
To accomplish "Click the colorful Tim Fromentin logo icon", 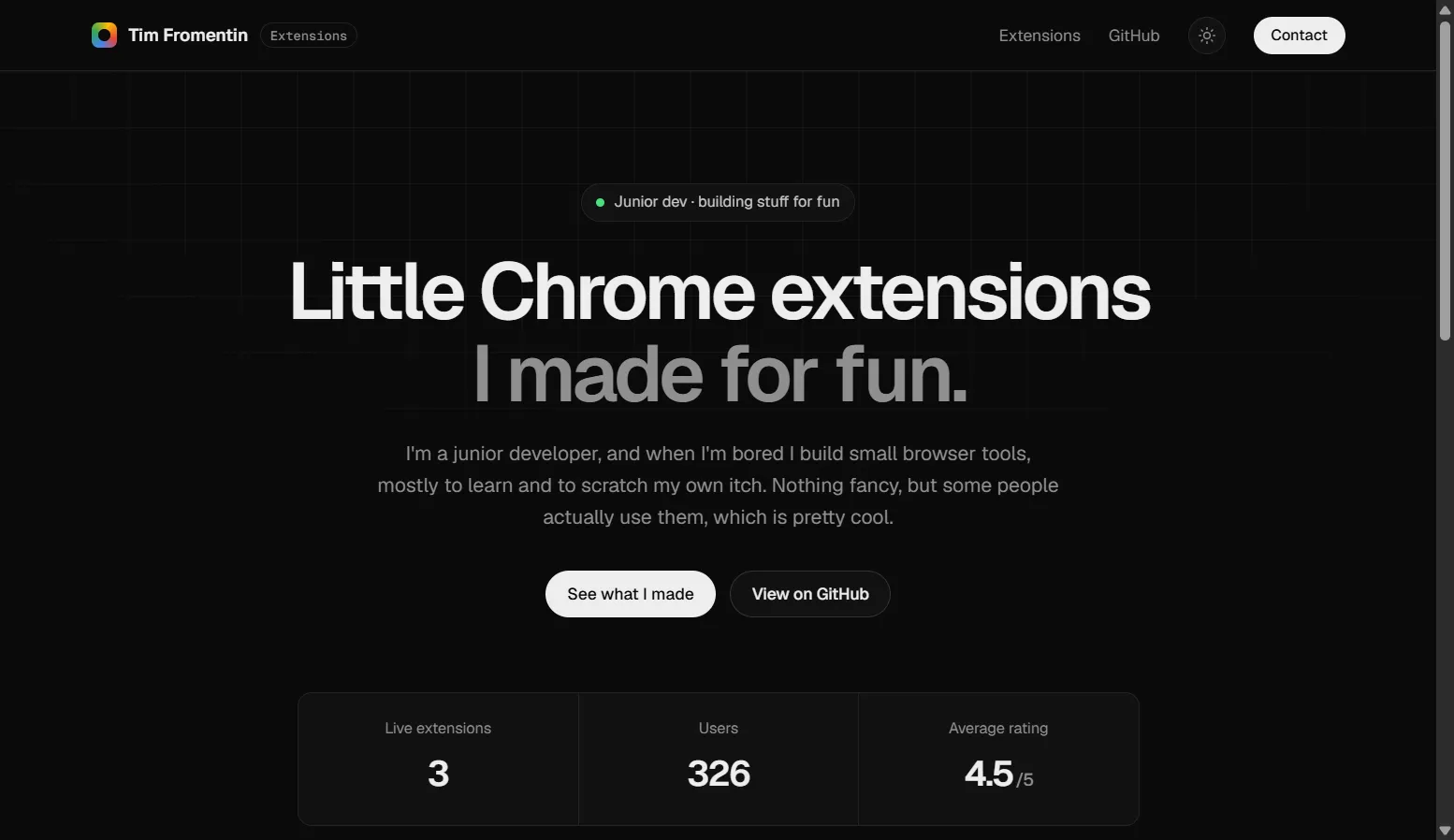I will [x=104, y=36].
